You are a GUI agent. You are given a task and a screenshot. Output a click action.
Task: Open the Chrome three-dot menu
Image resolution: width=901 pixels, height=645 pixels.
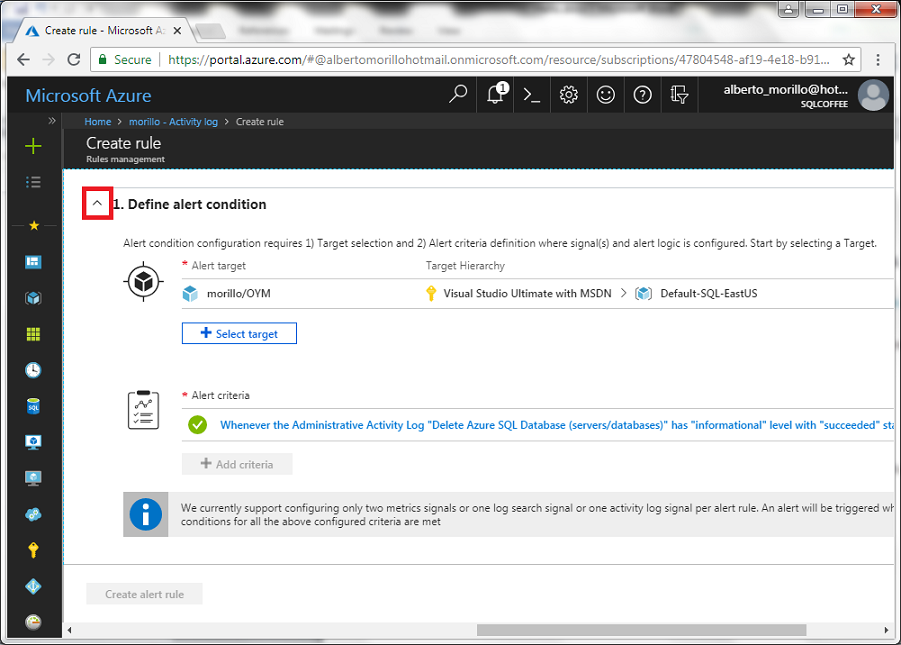click(877, 59)
